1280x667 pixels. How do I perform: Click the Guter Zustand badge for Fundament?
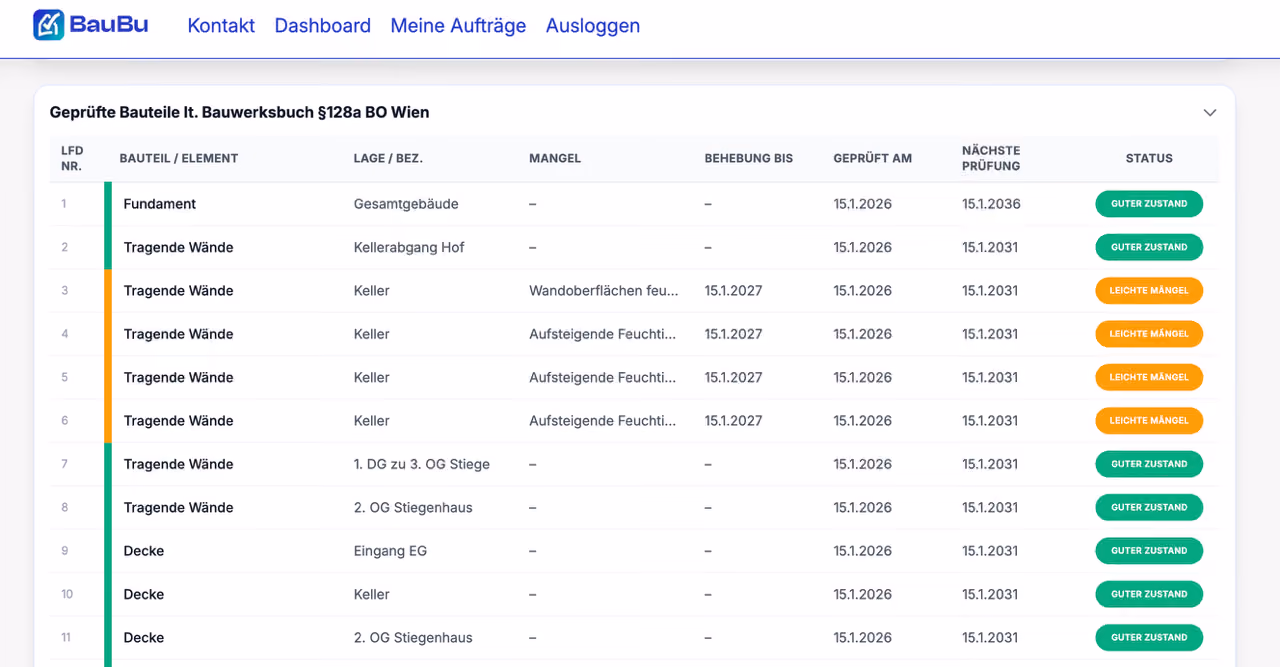tap(1149, 204)
